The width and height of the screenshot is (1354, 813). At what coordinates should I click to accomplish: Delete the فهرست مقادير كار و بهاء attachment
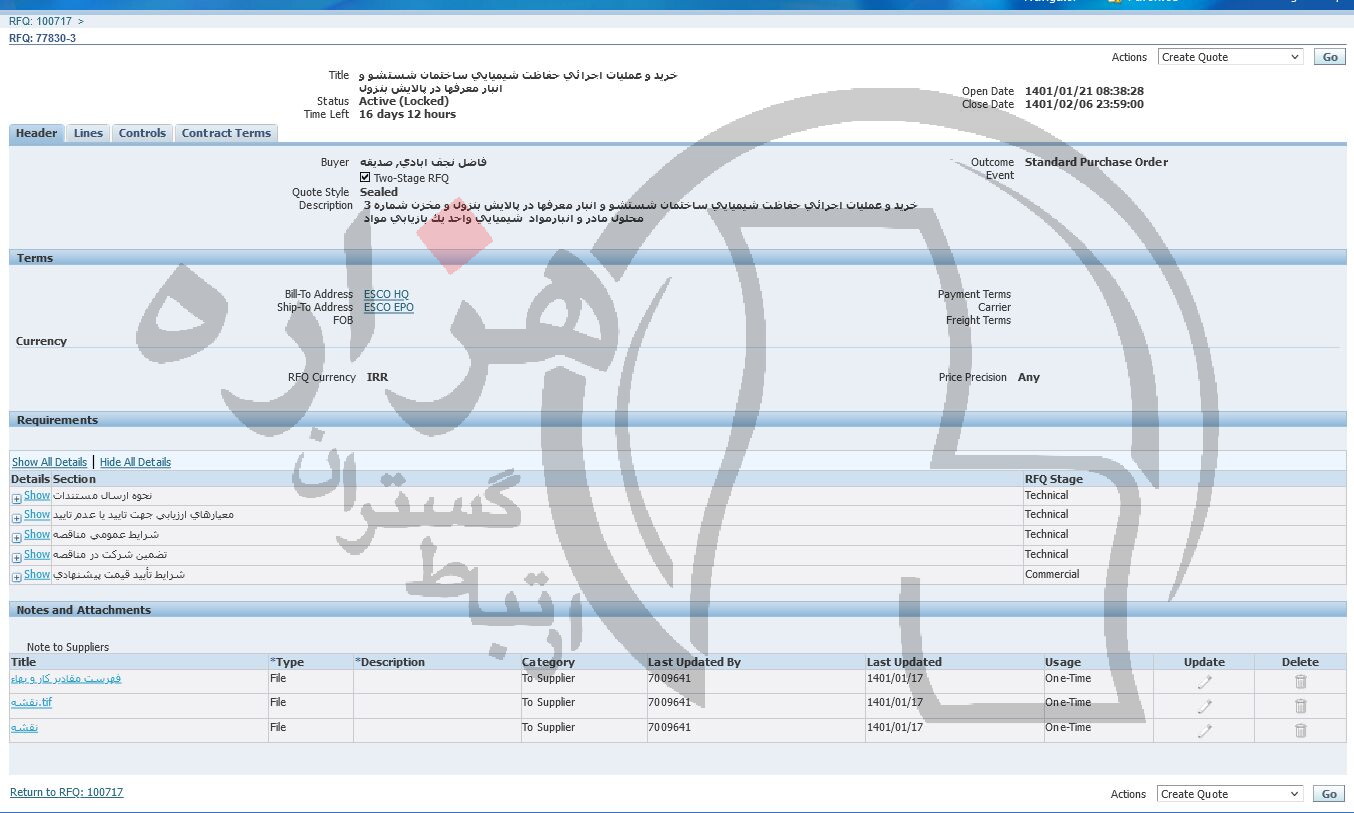pos(1300,681)
